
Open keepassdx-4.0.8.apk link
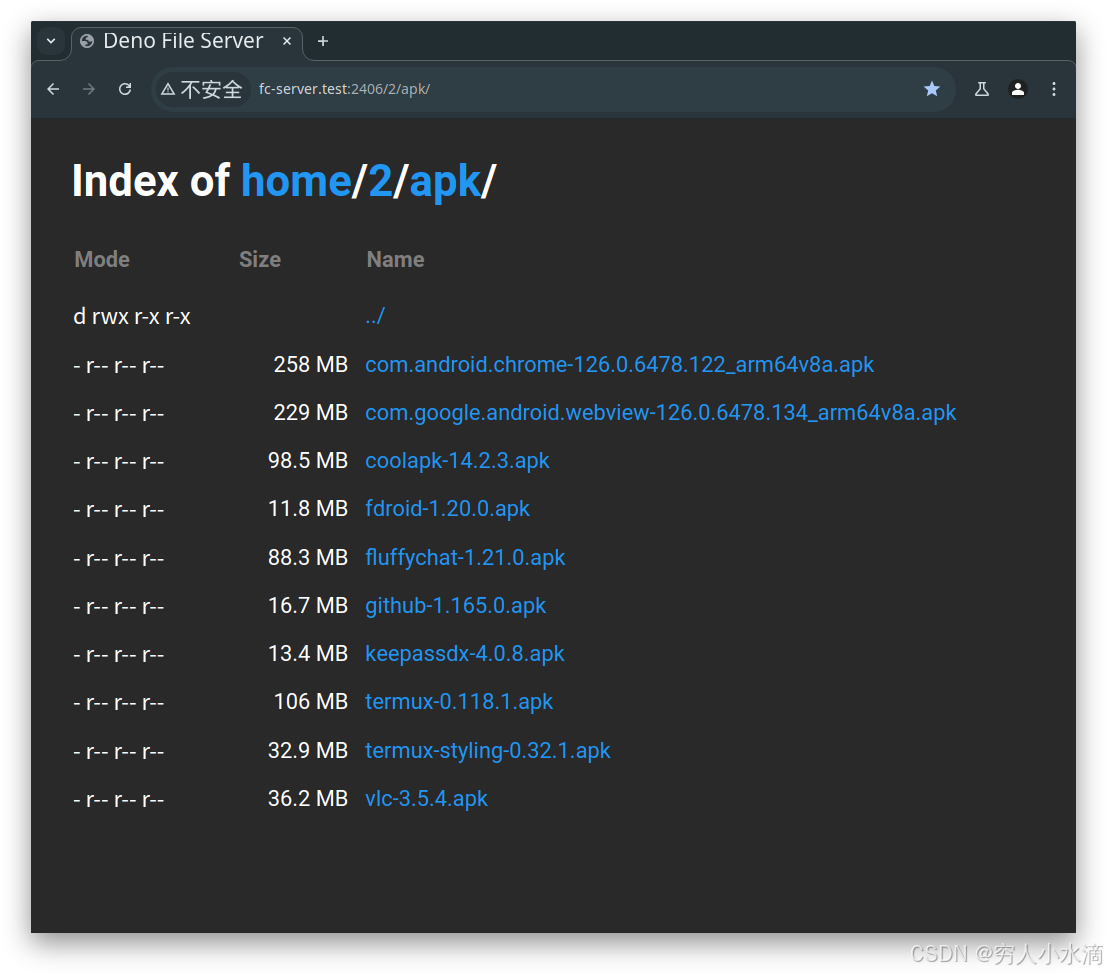click(x=465, y=654)
